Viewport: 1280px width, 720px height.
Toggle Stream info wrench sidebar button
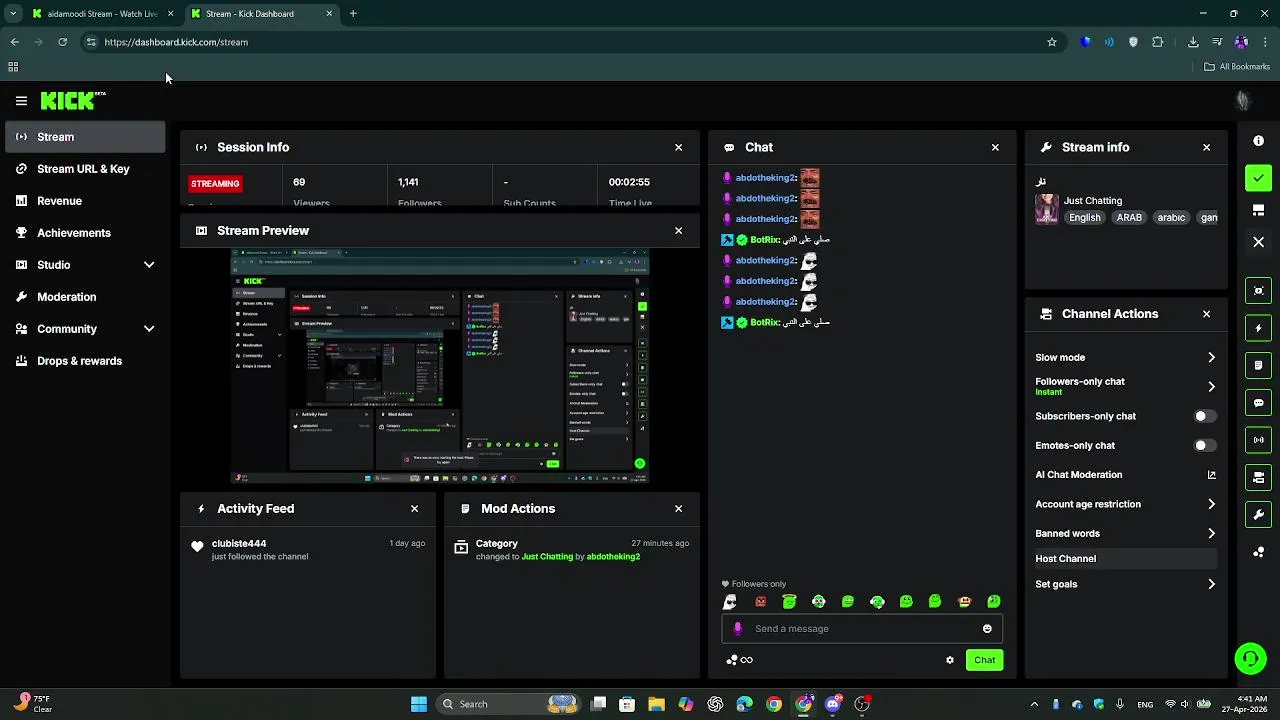click(1258, 515)
